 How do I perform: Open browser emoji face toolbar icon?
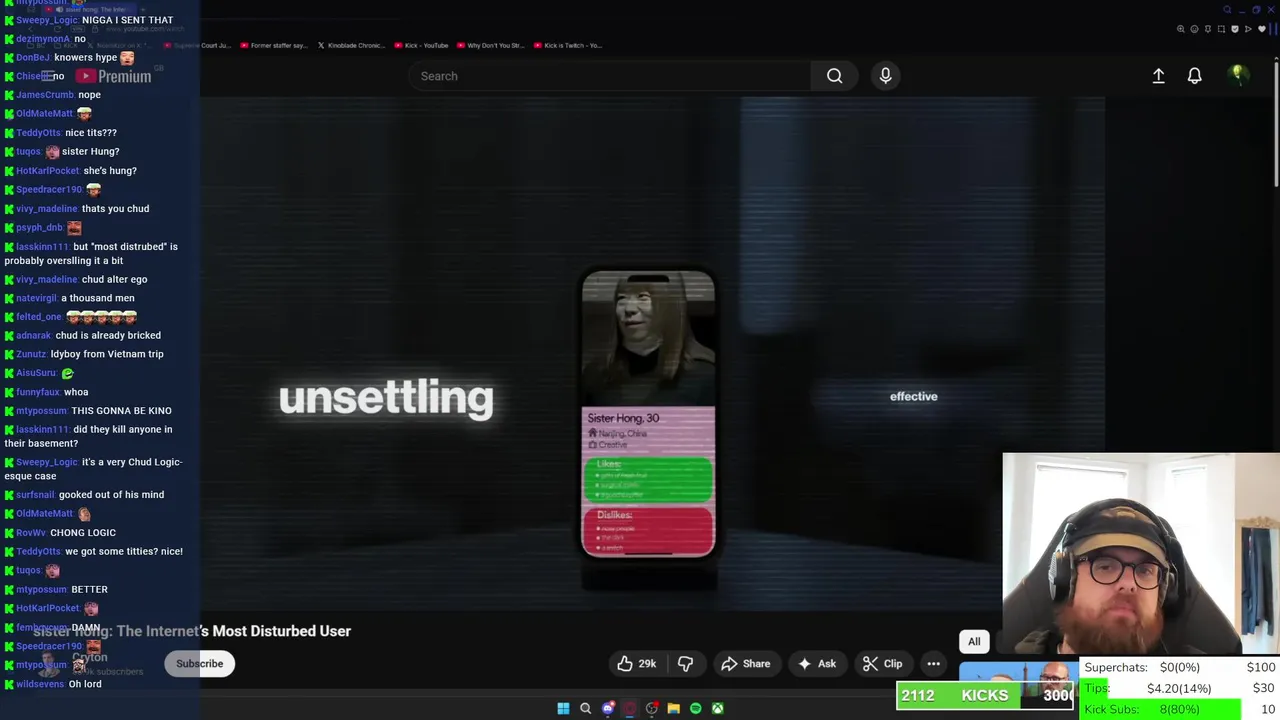pyautogui.click(x=1194, y=29)
